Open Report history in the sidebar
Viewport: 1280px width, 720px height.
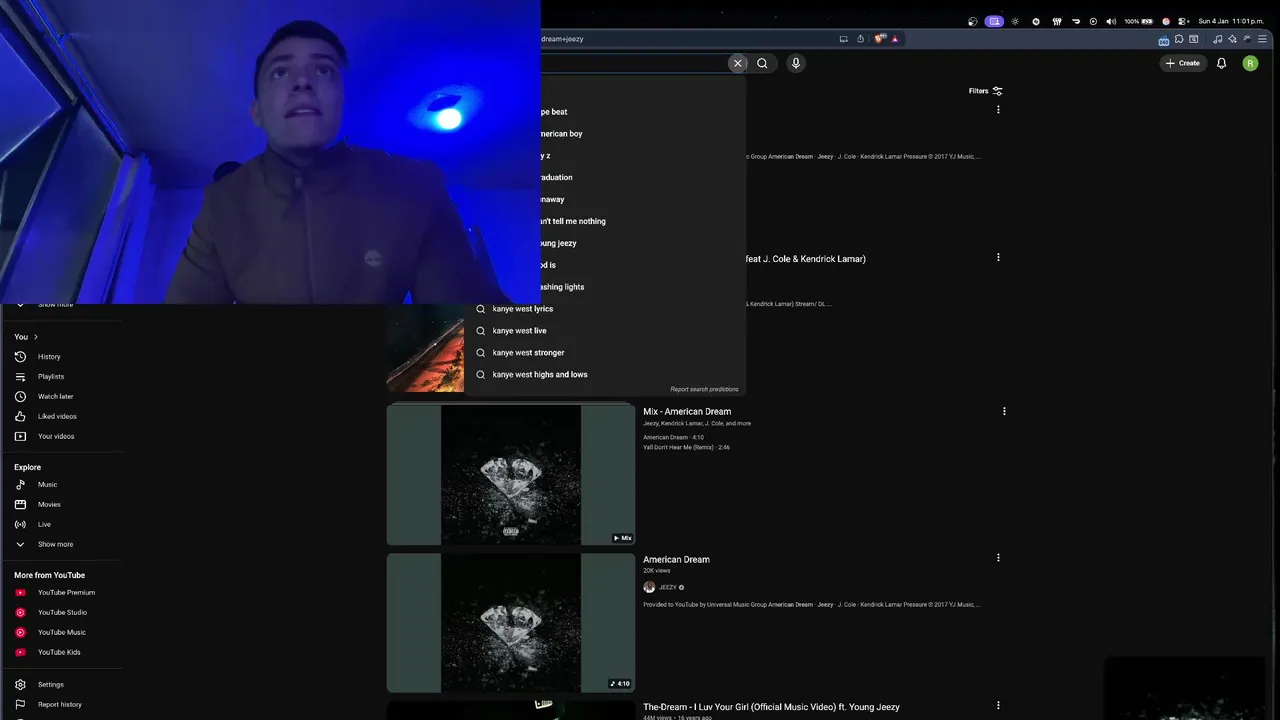[61, 705]
